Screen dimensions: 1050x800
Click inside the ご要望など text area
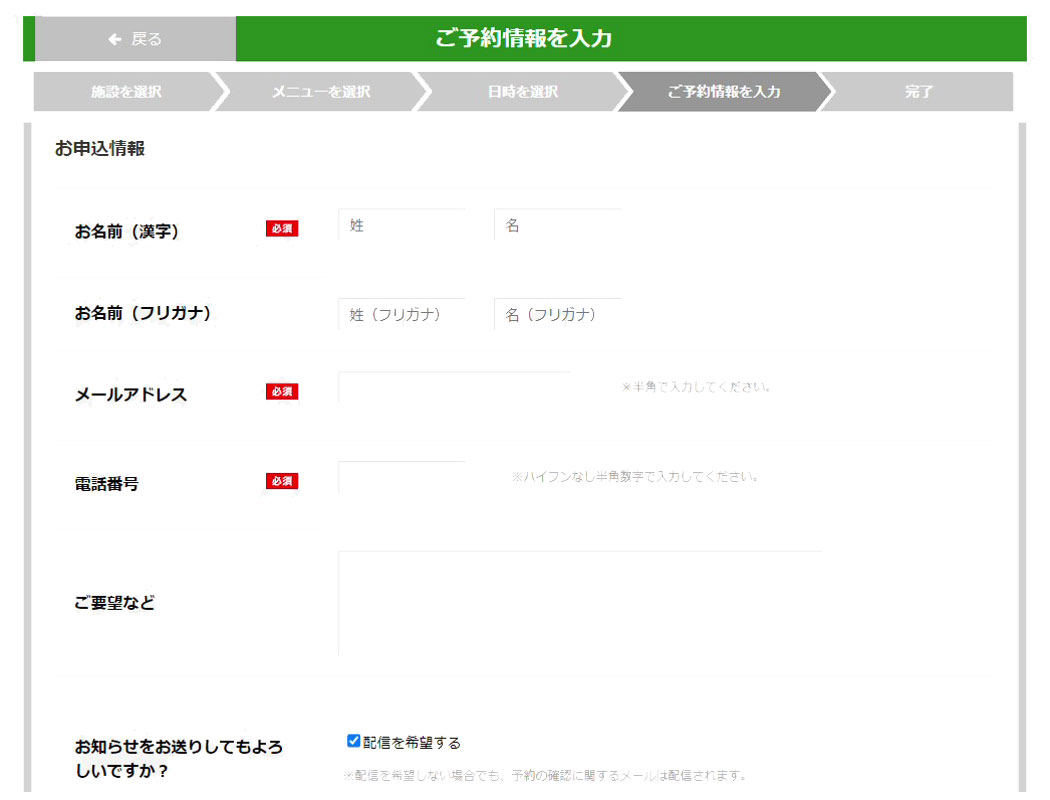click(579, 603)
